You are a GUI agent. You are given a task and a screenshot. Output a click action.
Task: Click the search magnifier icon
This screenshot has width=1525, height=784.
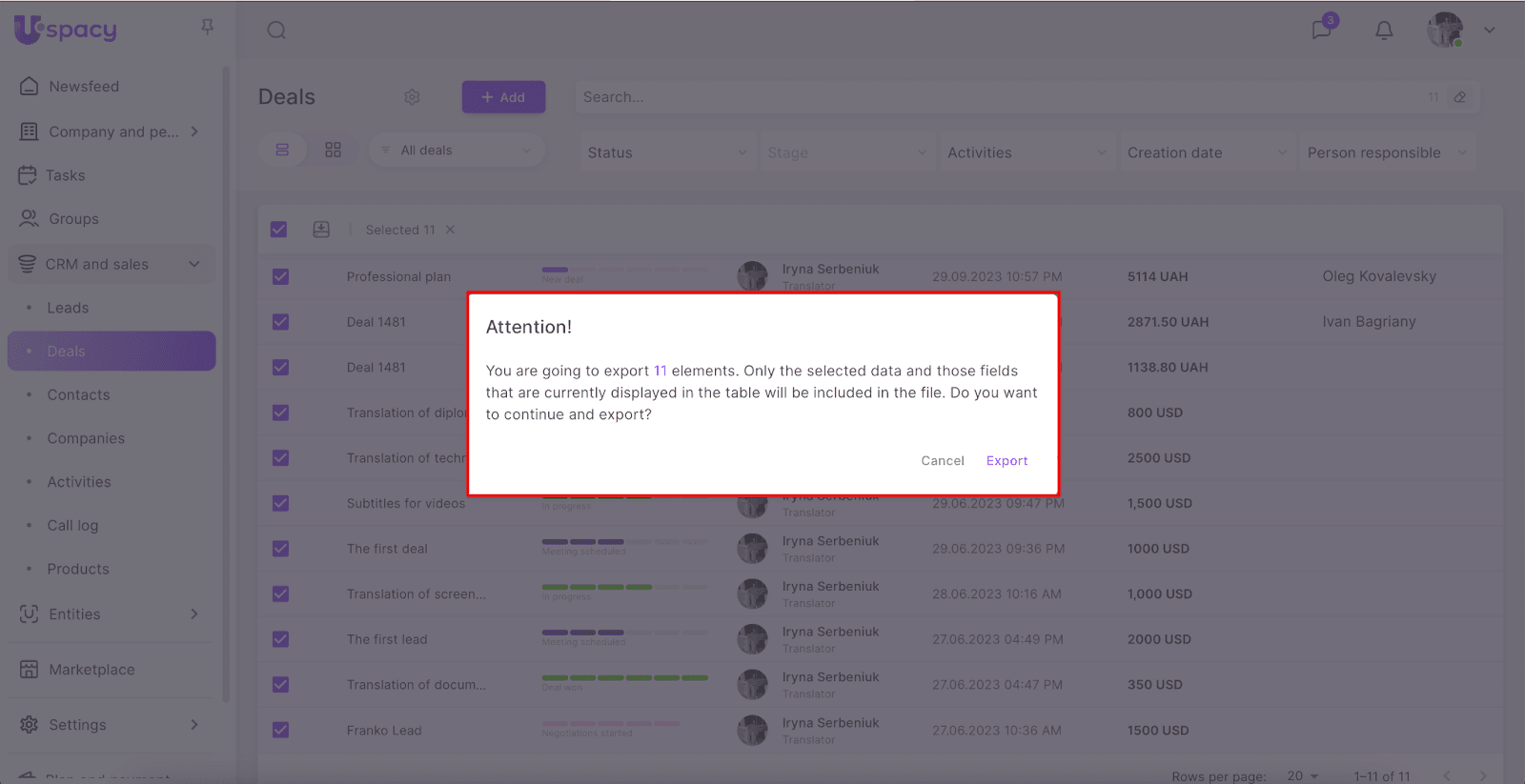[x=276, y=30]
